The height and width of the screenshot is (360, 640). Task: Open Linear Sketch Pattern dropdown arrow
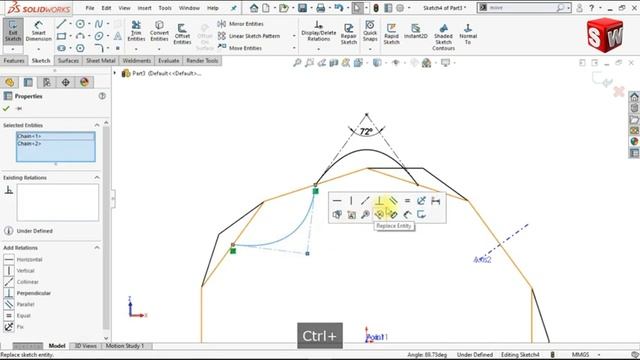pyautogui.click(x=294, y=36)
